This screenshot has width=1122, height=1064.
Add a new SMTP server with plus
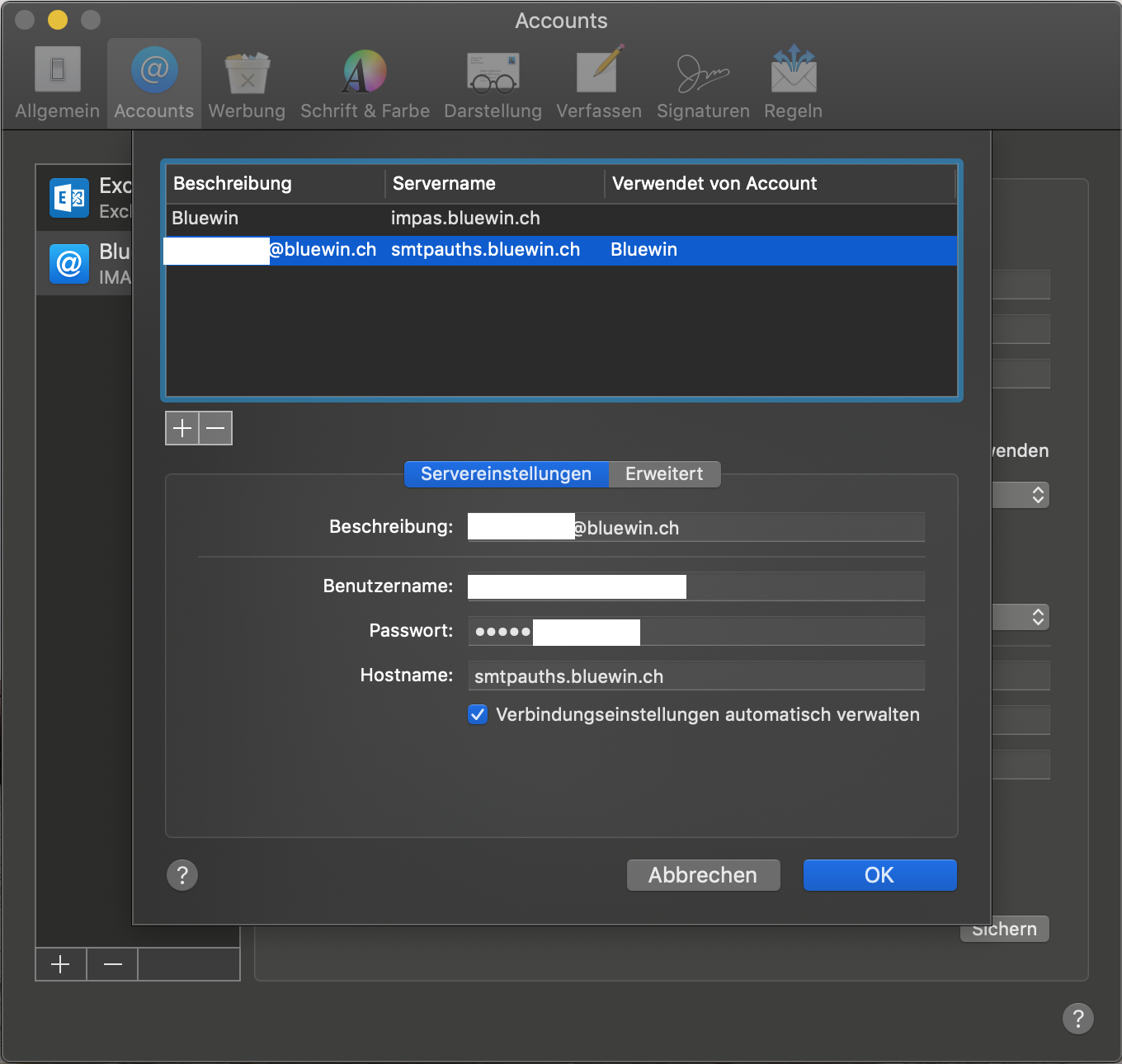coord(182,428)
